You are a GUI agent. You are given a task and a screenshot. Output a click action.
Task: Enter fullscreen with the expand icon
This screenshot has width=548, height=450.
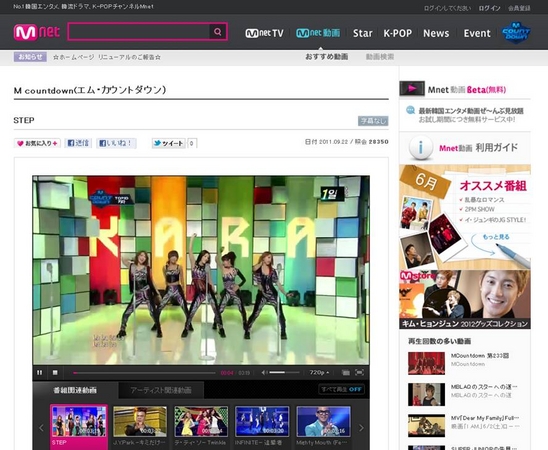pyautogui.click(x=359, y=372)
